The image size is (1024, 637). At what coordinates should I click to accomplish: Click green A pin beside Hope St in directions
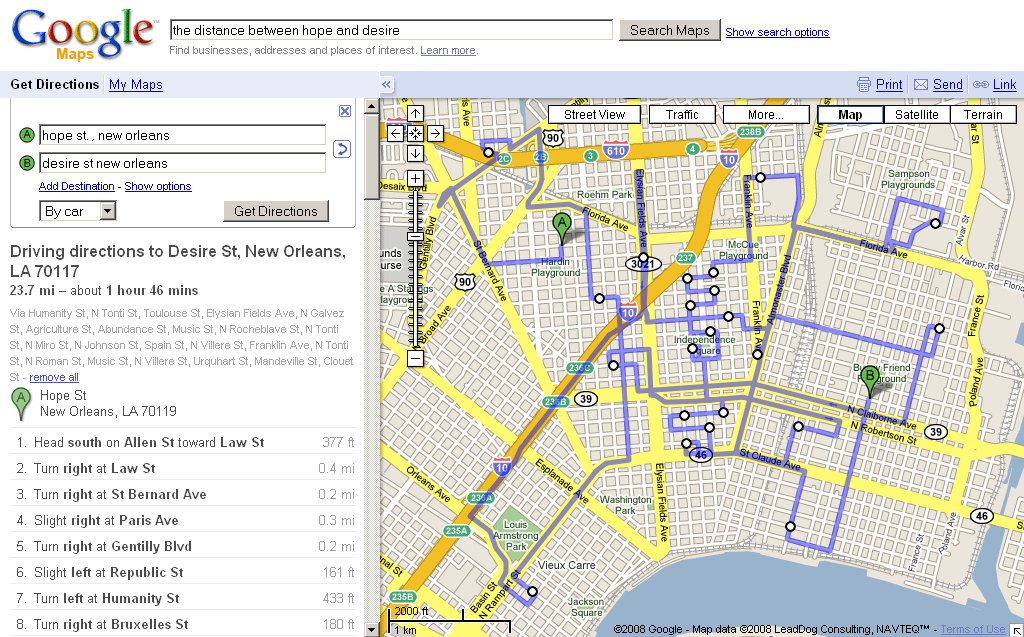(x=21, y=404)
